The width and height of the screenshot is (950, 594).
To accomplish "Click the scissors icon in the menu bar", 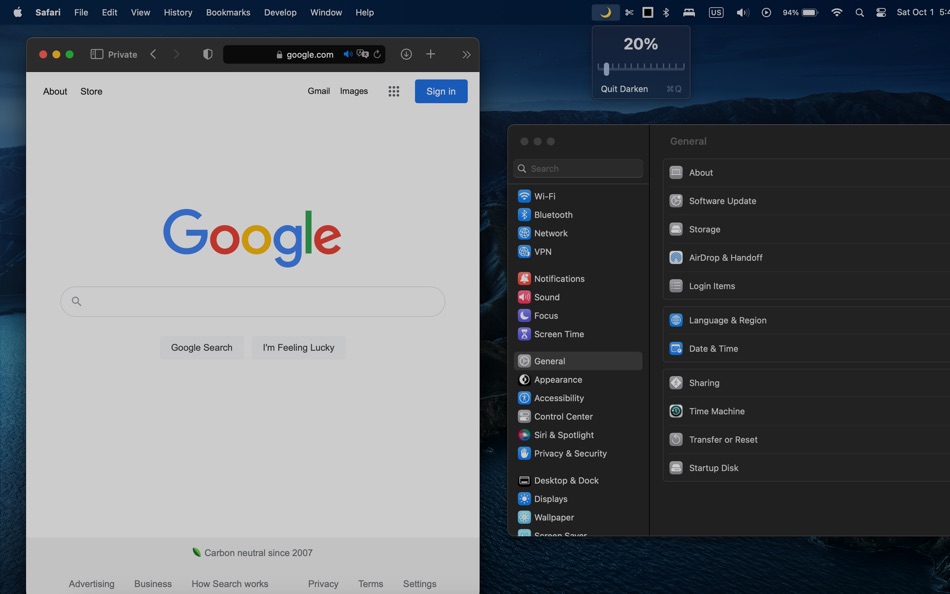I will click(x=629, y=12).
